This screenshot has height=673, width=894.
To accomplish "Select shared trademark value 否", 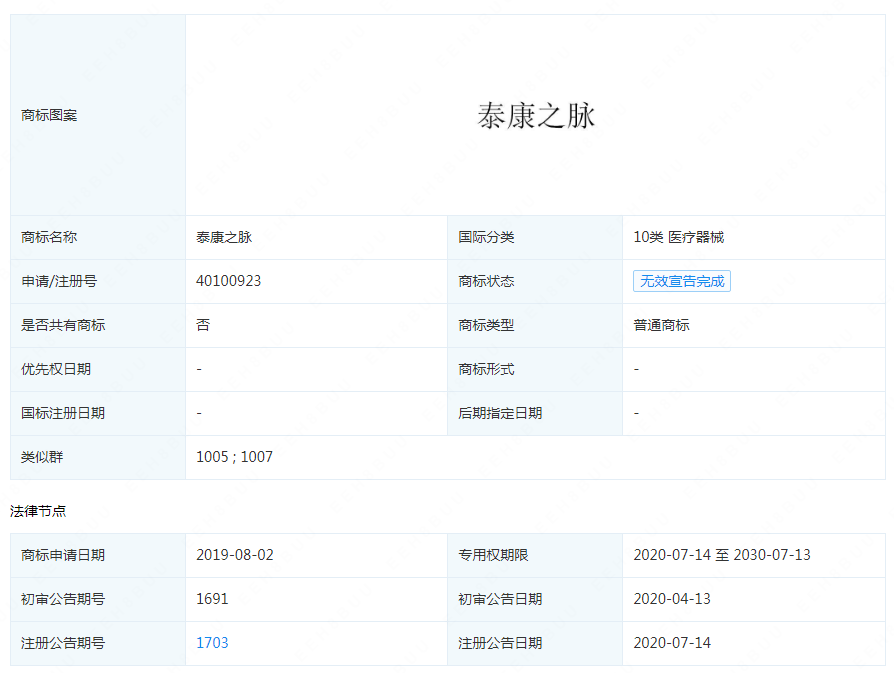I will [203, 325].
